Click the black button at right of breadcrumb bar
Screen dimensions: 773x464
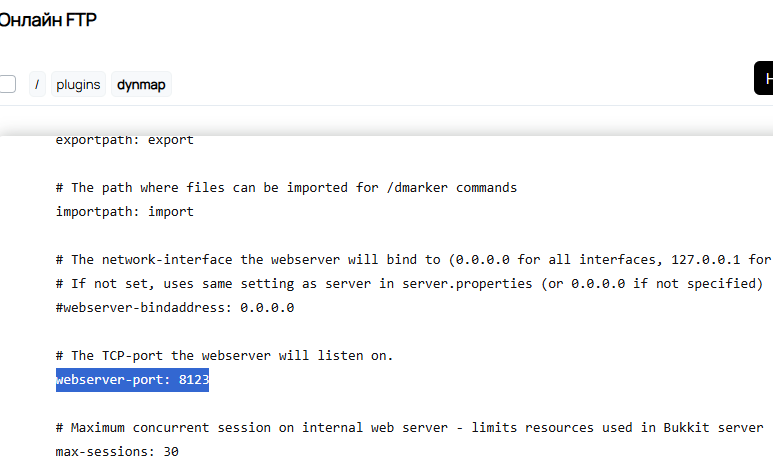pyautogui.click(x=764, y=78)
